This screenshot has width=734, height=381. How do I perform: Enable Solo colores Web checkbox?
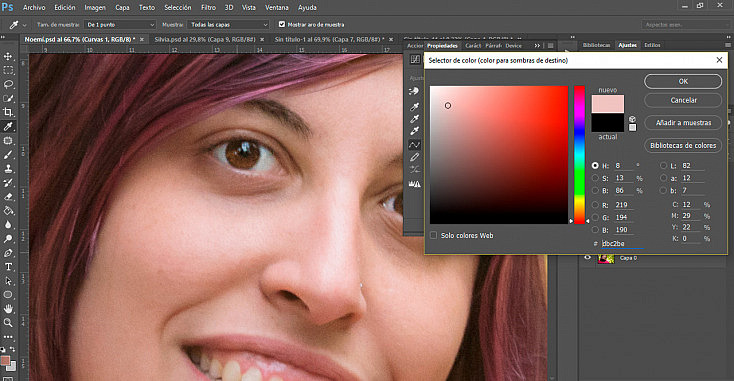433,235
